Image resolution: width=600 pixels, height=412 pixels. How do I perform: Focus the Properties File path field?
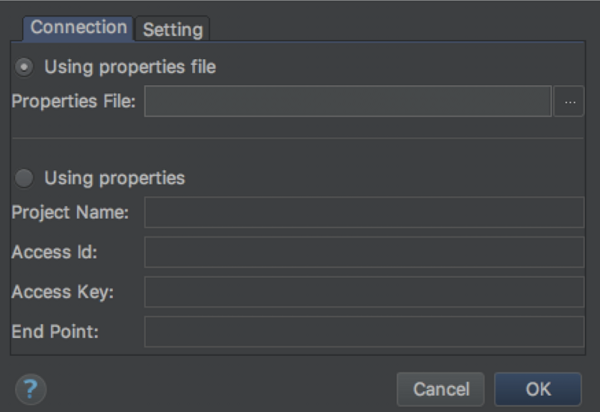348,101
